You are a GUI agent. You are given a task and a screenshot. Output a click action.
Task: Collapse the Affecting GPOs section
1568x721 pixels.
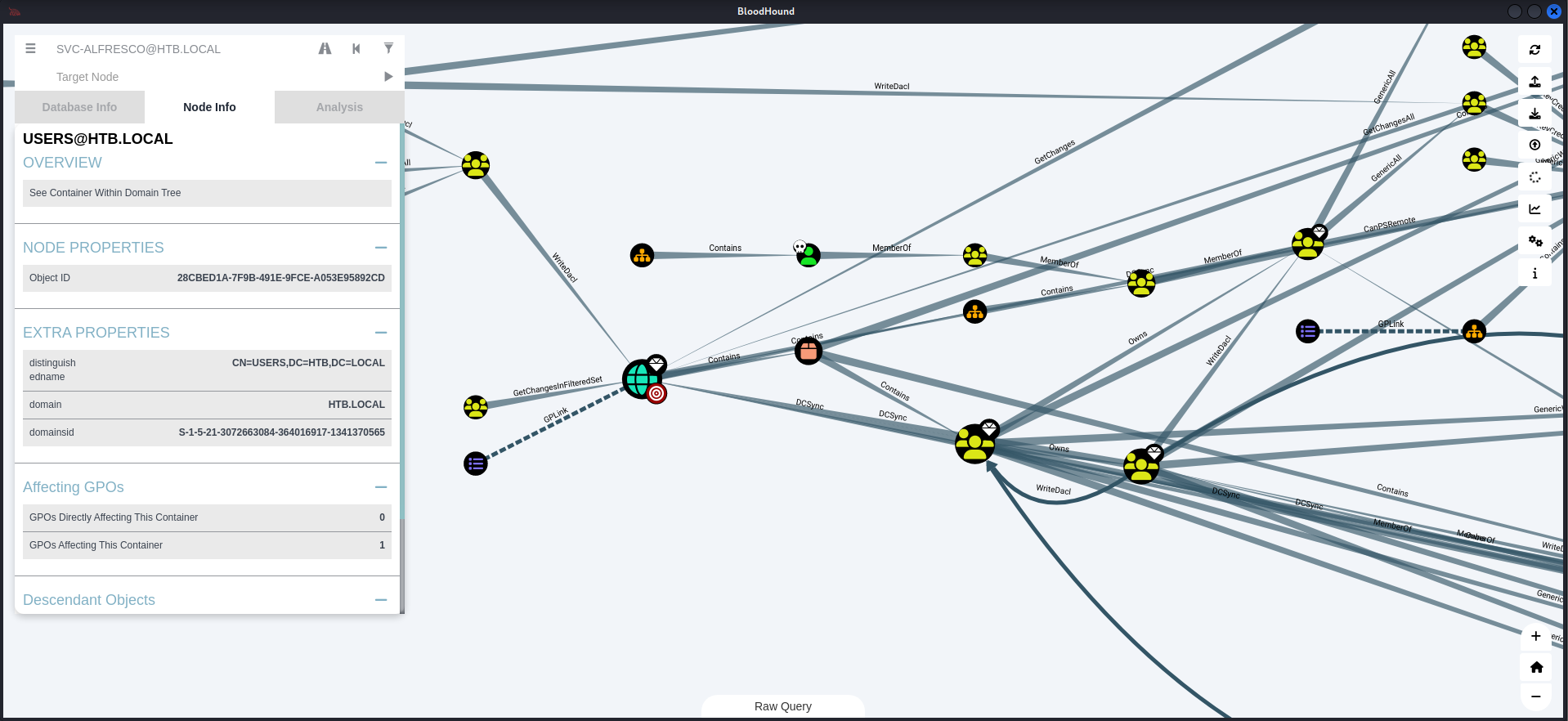coord(381,487)
